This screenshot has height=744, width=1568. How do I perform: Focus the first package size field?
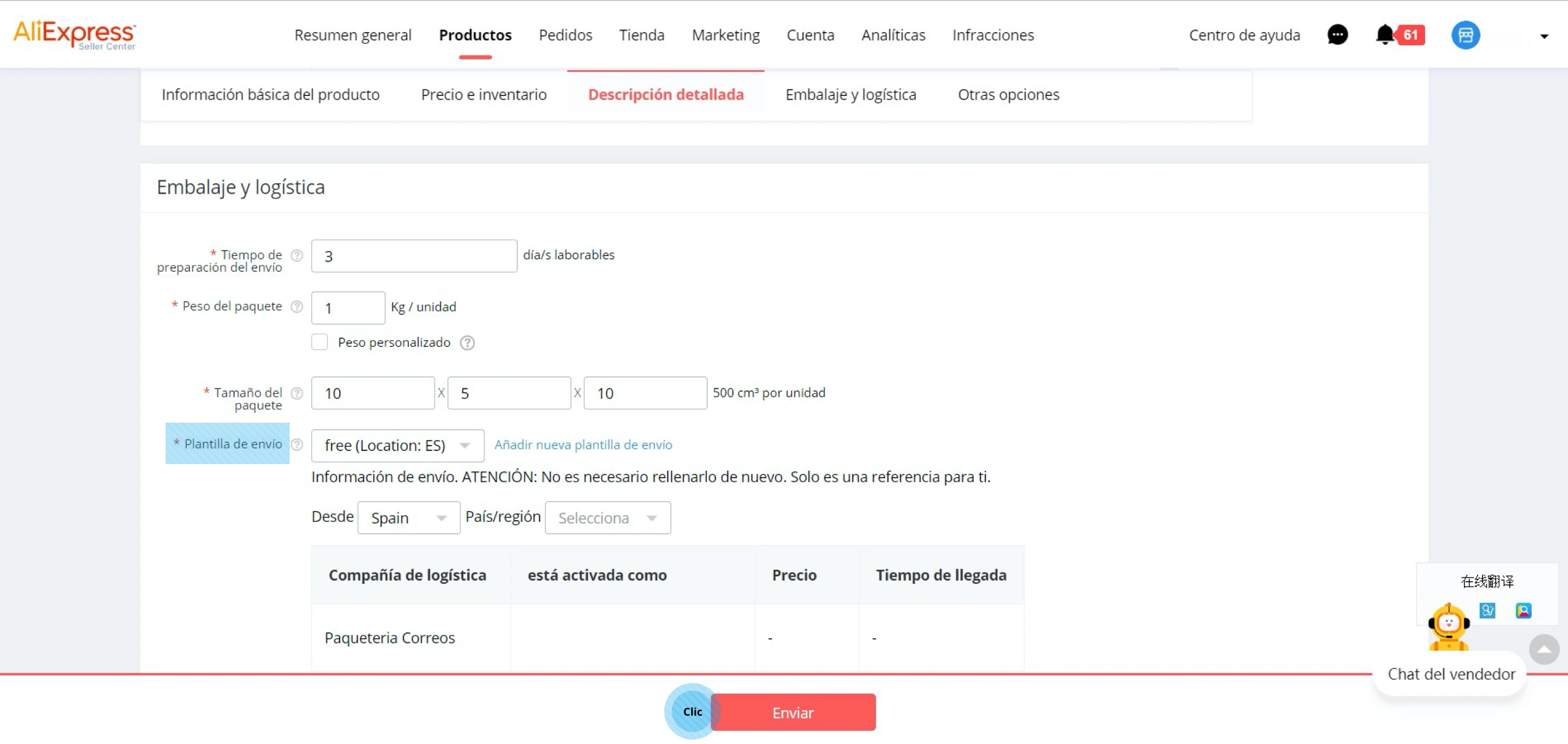coord(372,393)
